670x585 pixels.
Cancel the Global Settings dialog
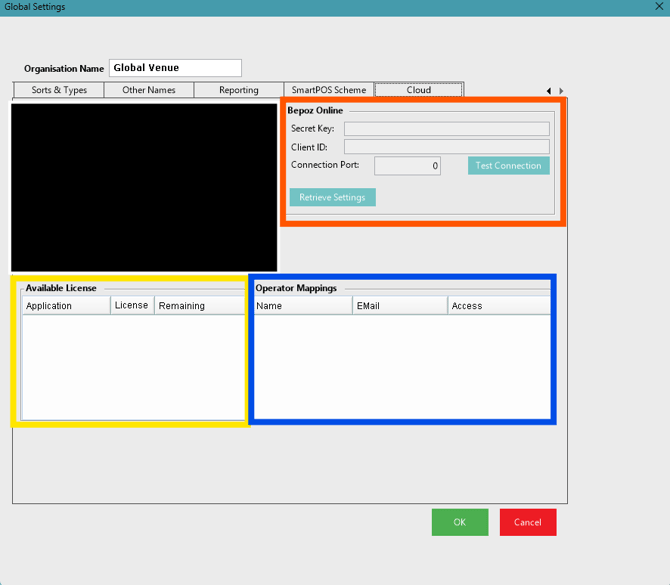pyautogui.click(x=528, y=522)
